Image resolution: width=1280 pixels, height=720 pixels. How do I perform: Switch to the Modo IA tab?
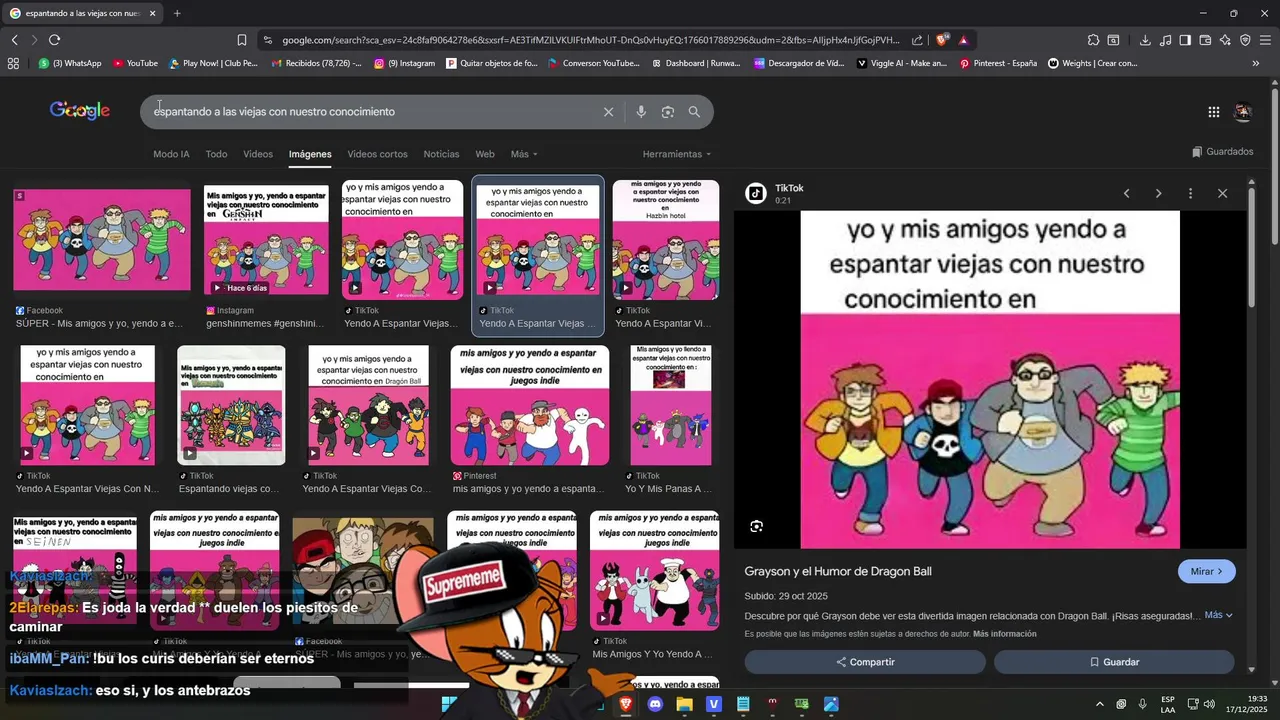click(171, 154)
